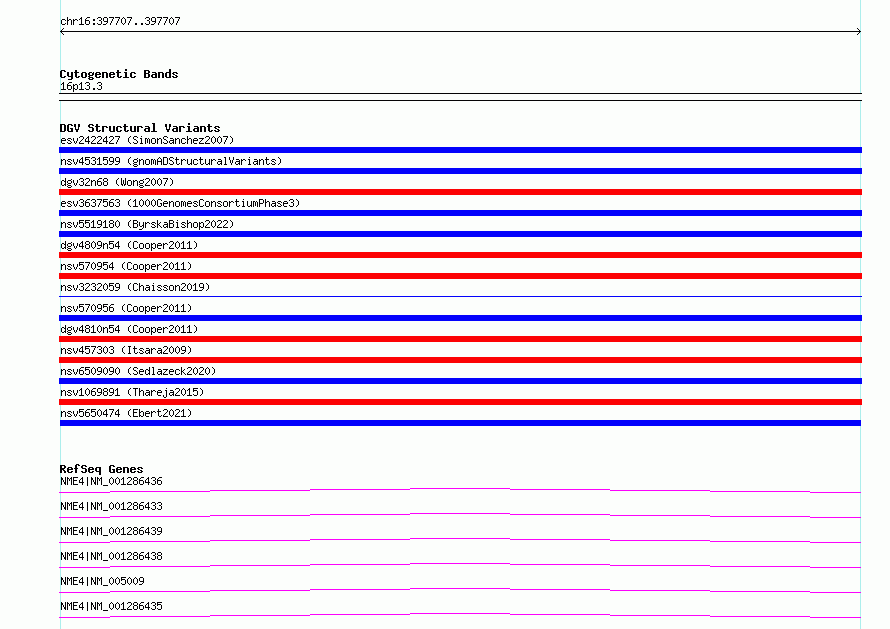The height and width of the screenshot is (629, 890).
Task: Open esv3637563 (1000GenomesConsortiumPhase3) label
Action: pyautogui.click(x=180, y=203)
